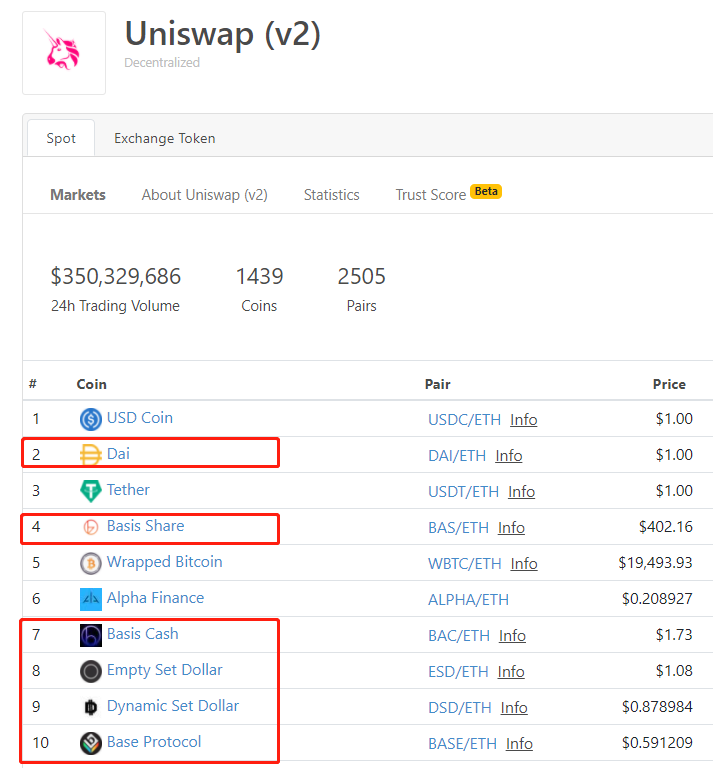The width and height of the screenshot is (713, 768).
Task: Sort by the Price column header
Action: click(669, 384)
